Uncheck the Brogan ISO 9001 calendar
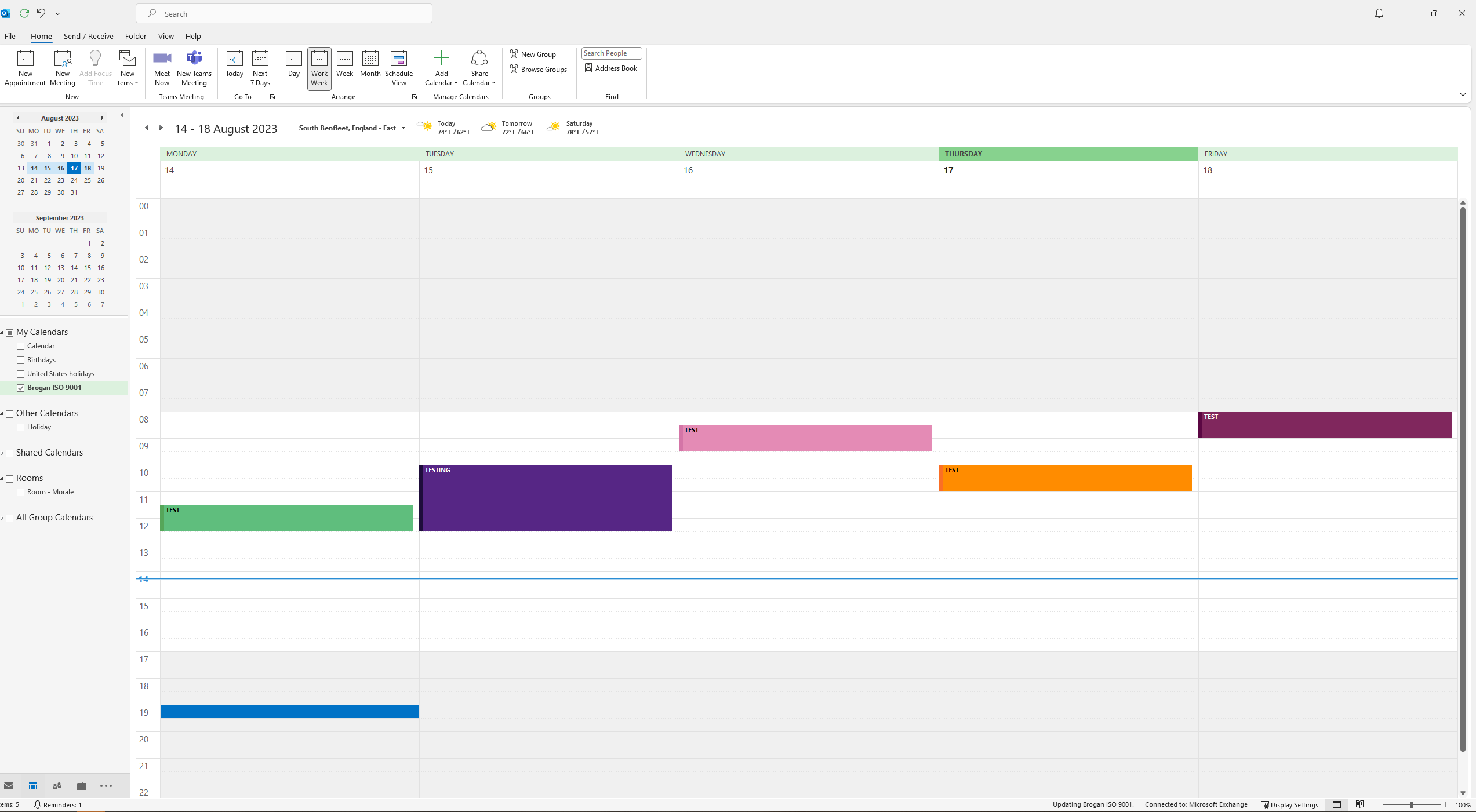The width and height of the screenshot is (1476, 812). pos(21,388)
